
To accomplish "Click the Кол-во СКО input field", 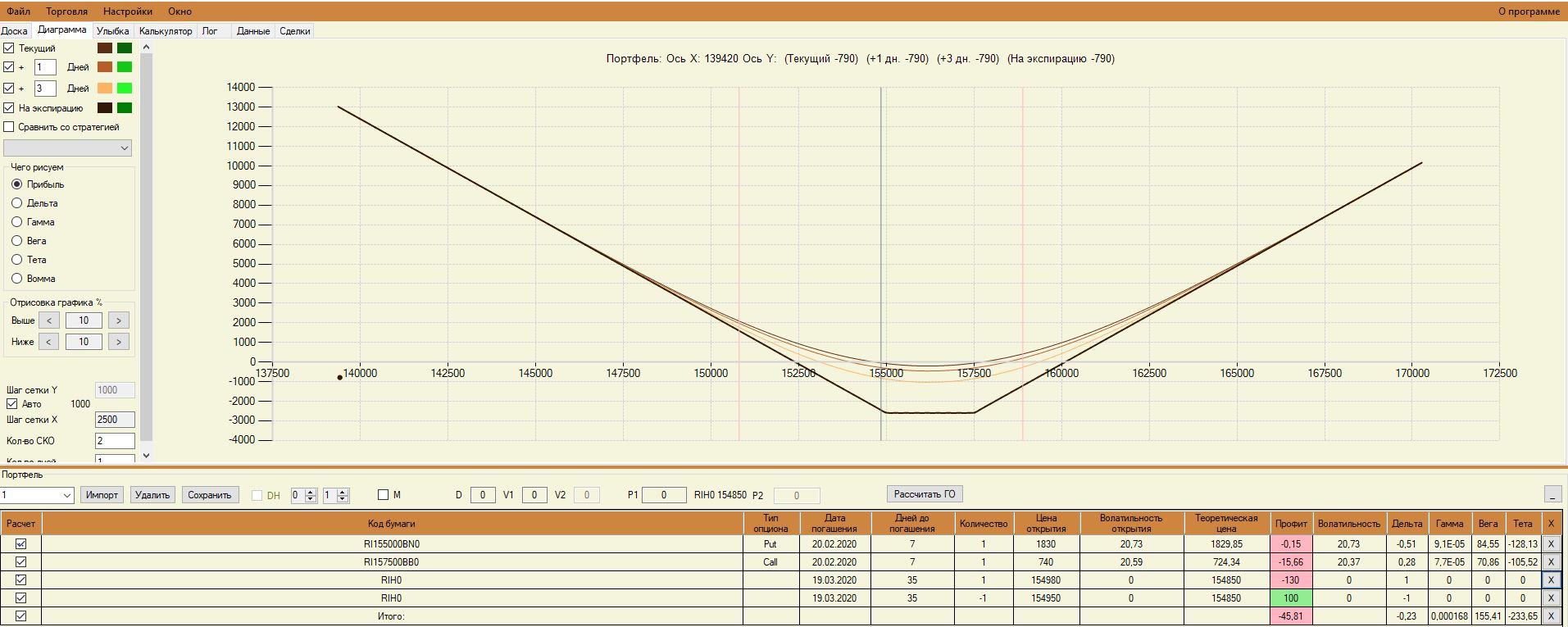I will (x=115, y=441).
